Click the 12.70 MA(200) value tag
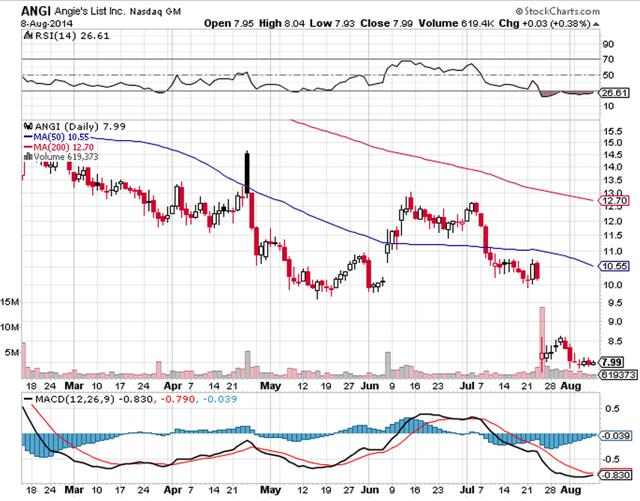The image size is (640, 501). pos(614,200)
